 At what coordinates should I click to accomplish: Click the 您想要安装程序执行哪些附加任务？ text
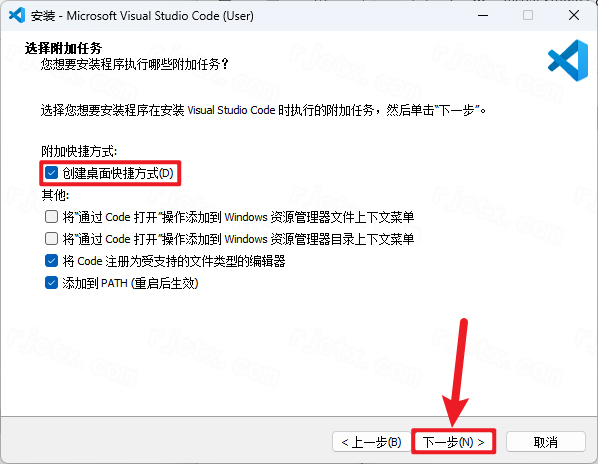(x=135, y=64)
